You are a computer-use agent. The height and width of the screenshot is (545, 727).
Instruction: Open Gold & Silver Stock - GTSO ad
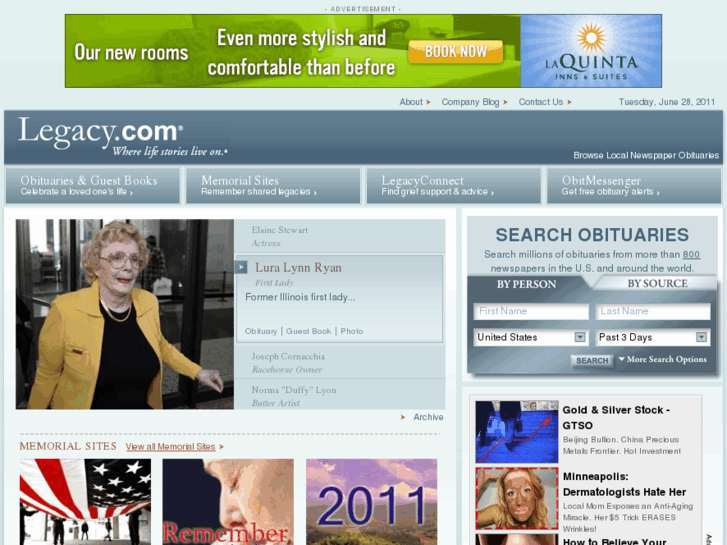[x=616, y=417]
